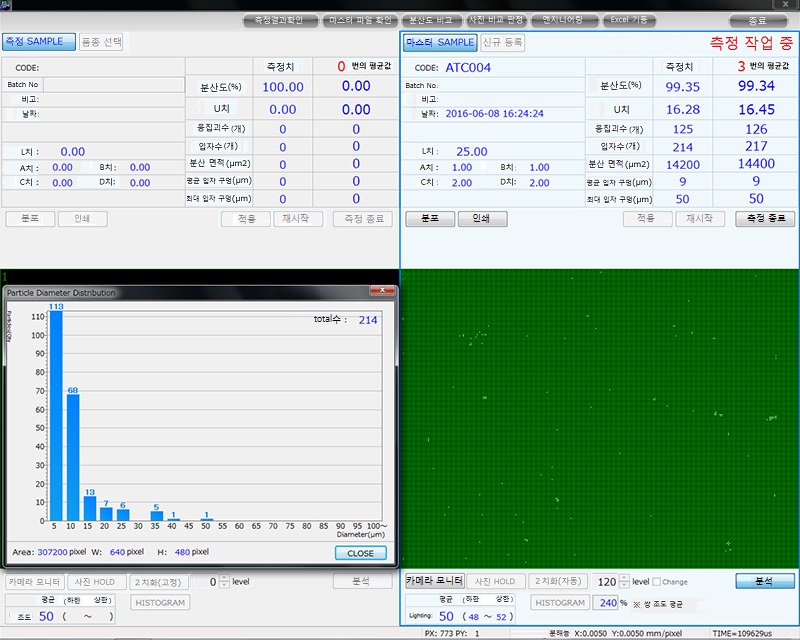Open 사진 비교 판정 in the toolbar

[496, 20]
